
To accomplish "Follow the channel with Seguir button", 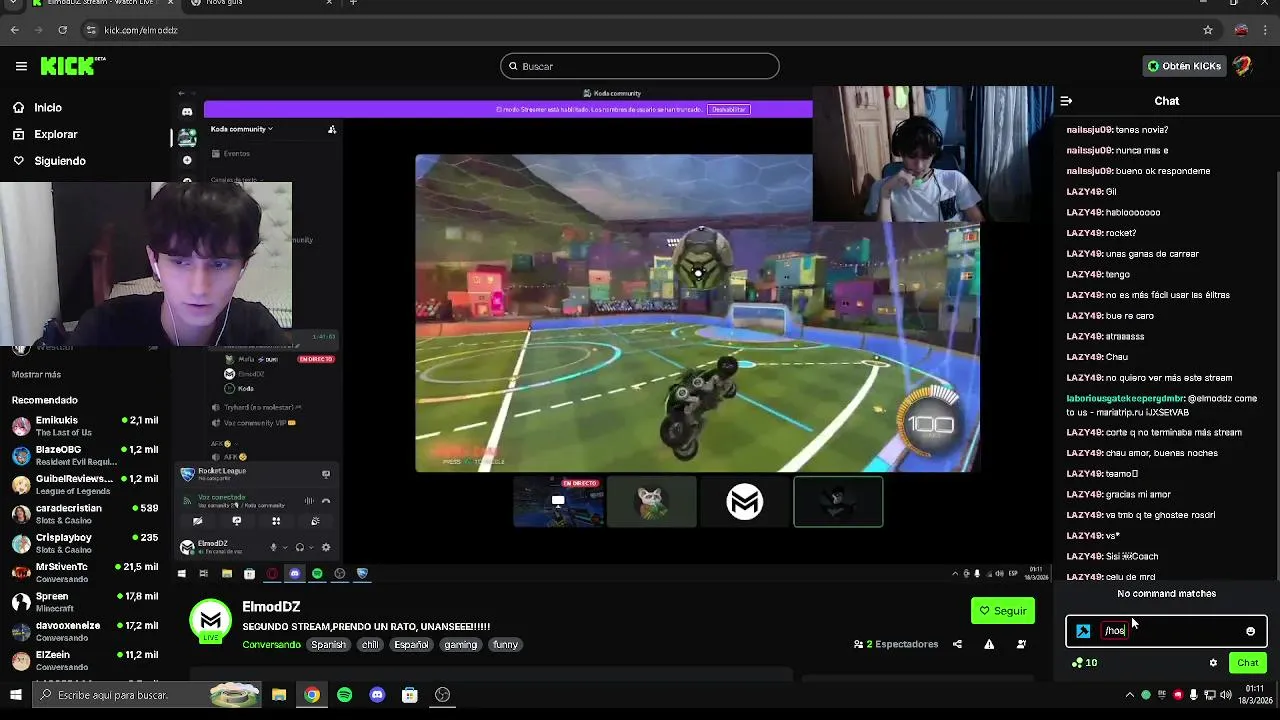I will [1002, 611].
